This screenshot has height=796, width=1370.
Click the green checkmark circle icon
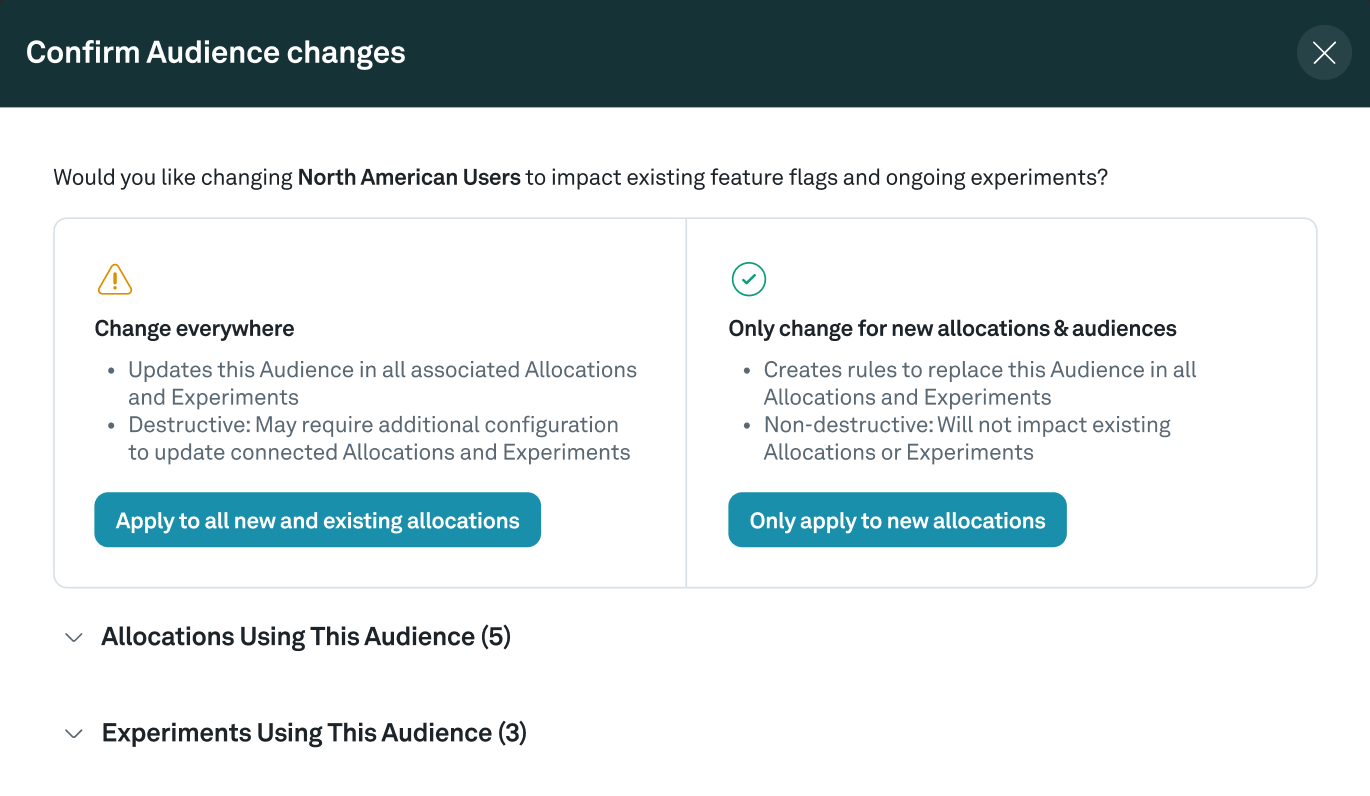click(749, 280)
